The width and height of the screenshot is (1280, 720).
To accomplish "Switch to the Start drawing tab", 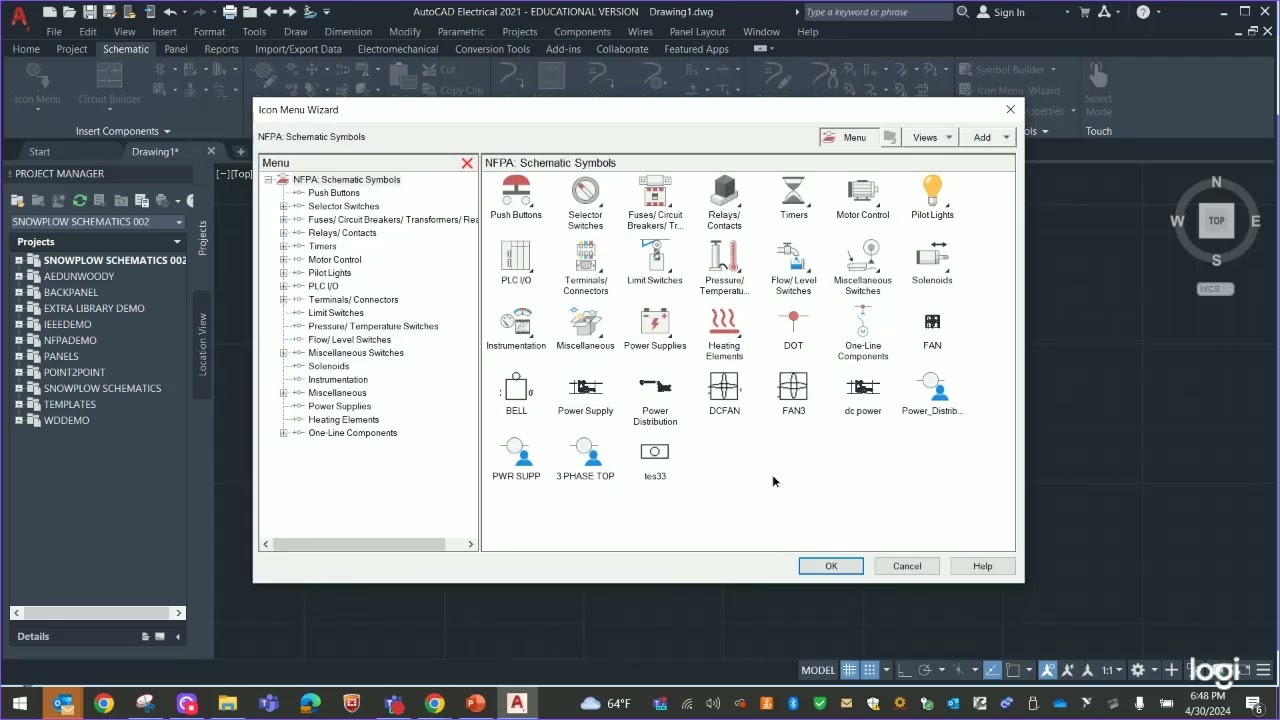I will 40,152.
